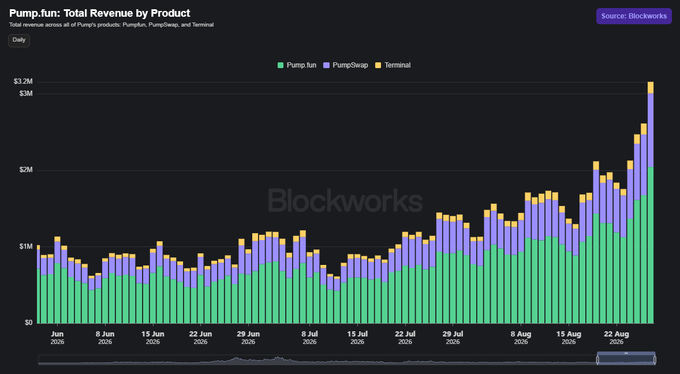Click the '8 Aug' x-axis label

521,334
